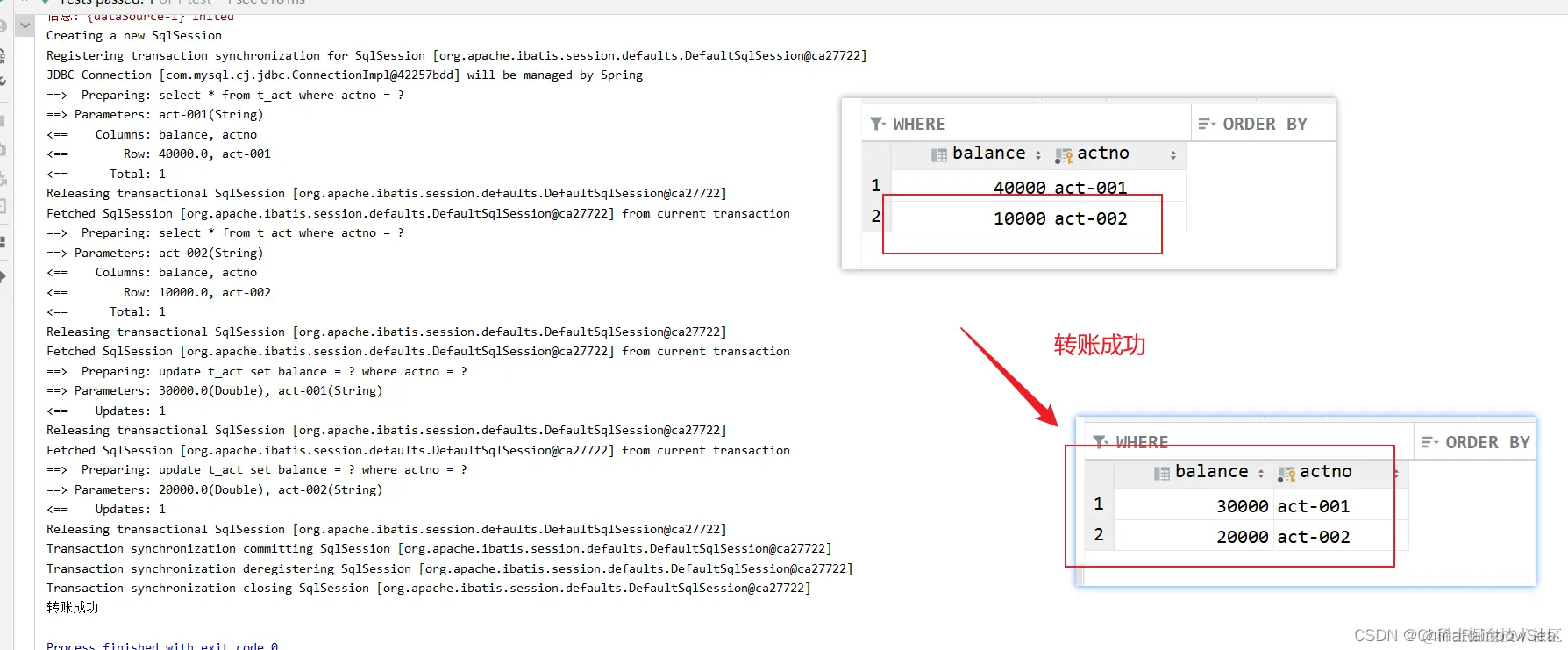Select act-001 cell next to balance 30000
This screenshot has height=650, width=1568.
click(1340, 505)
